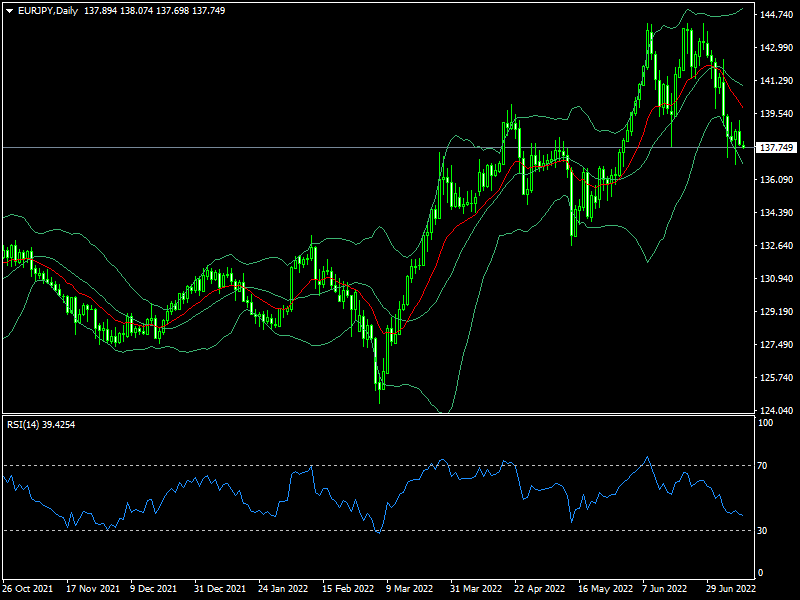The image size is (800, 600).
Task: Click price axis label 134.390
Action: coord(777,212)
